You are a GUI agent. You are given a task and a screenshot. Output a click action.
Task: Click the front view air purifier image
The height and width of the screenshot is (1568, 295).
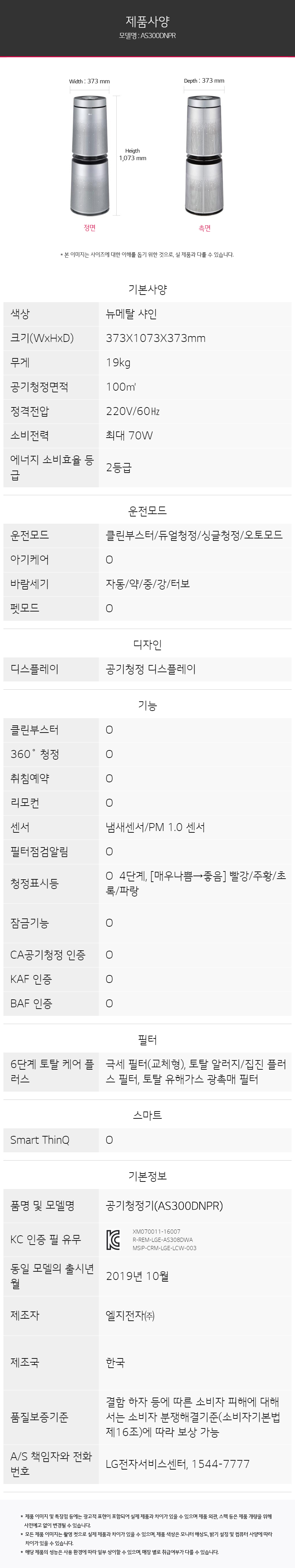tap(90, 156)
